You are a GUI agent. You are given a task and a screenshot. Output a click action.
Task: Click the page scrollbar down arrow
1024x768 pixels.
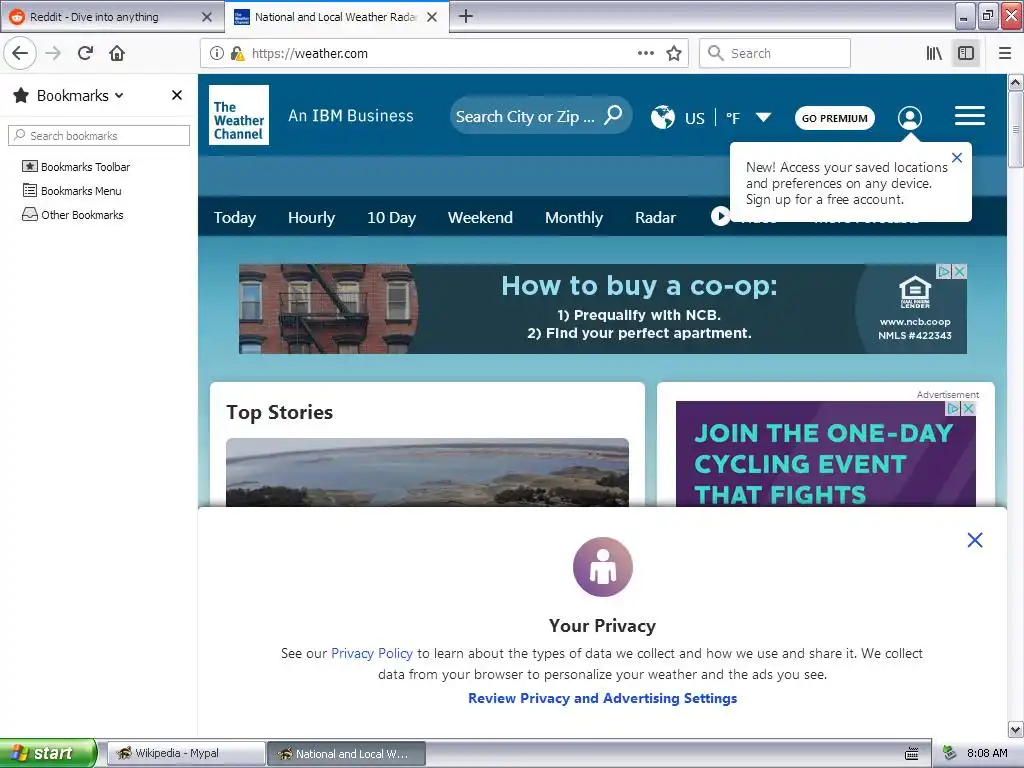click(x=1016, y=729)
